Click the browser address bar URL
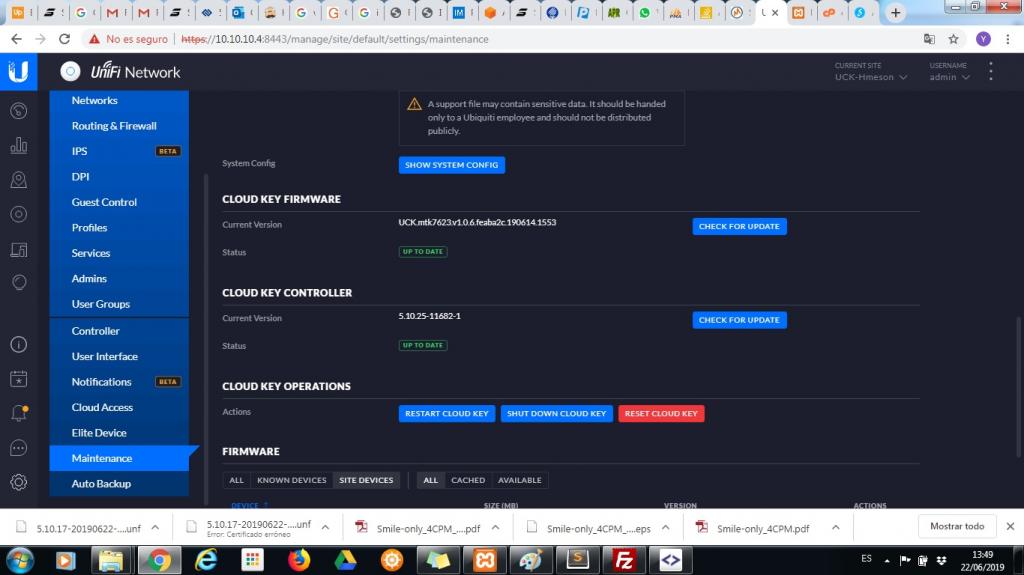The height and width of the screenshot is (575, 1024). (334, 39)
